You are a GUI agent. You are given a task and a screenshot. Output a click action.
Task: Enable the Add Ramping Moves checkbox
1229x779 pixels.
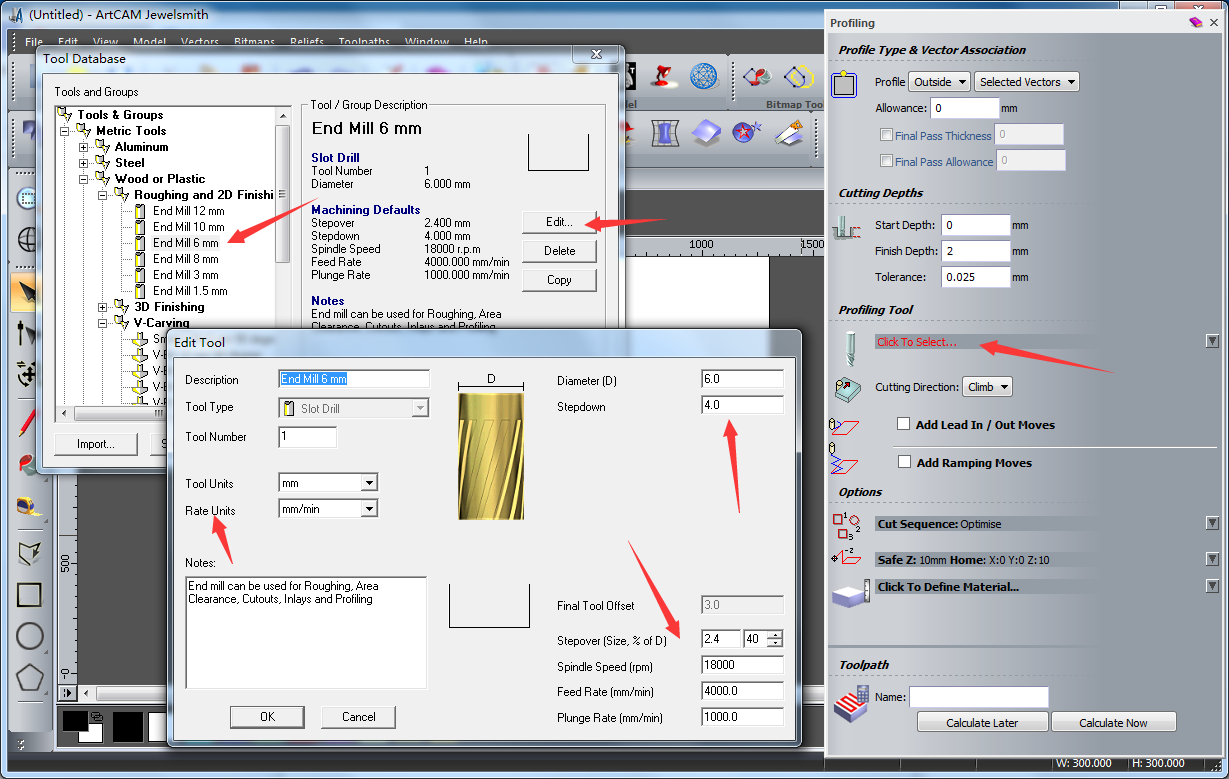pyautogui.click(x=904, y=462)
